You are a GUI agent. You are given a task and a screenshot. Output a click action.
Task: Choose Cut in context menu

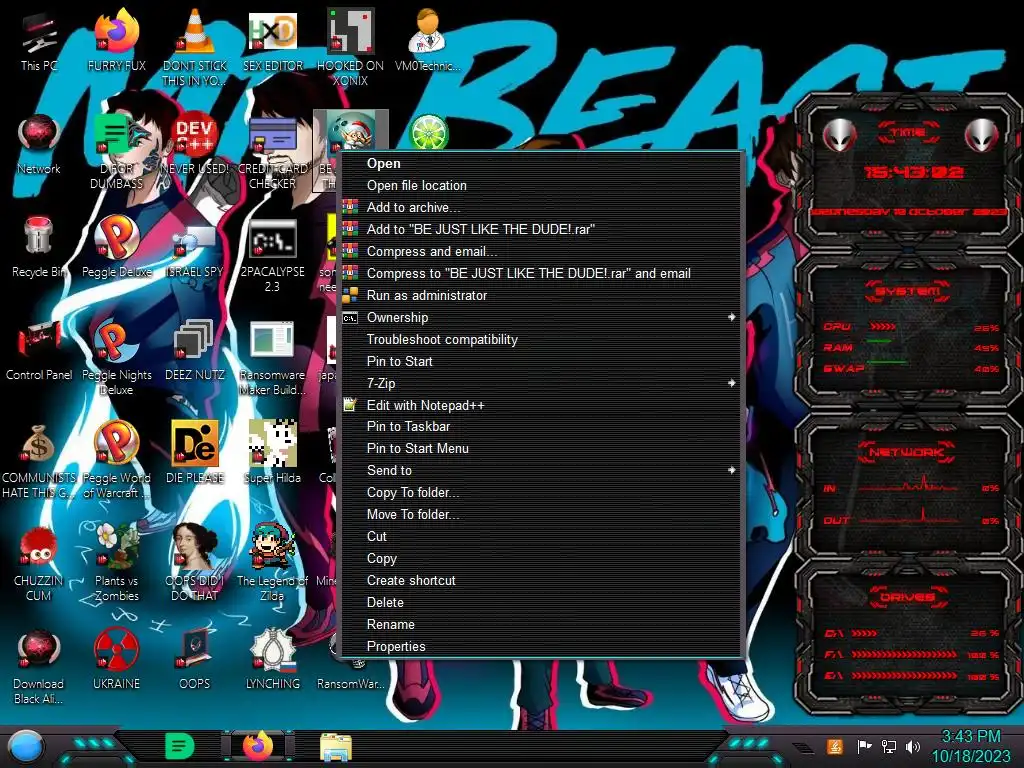click(x=541, y=536)
